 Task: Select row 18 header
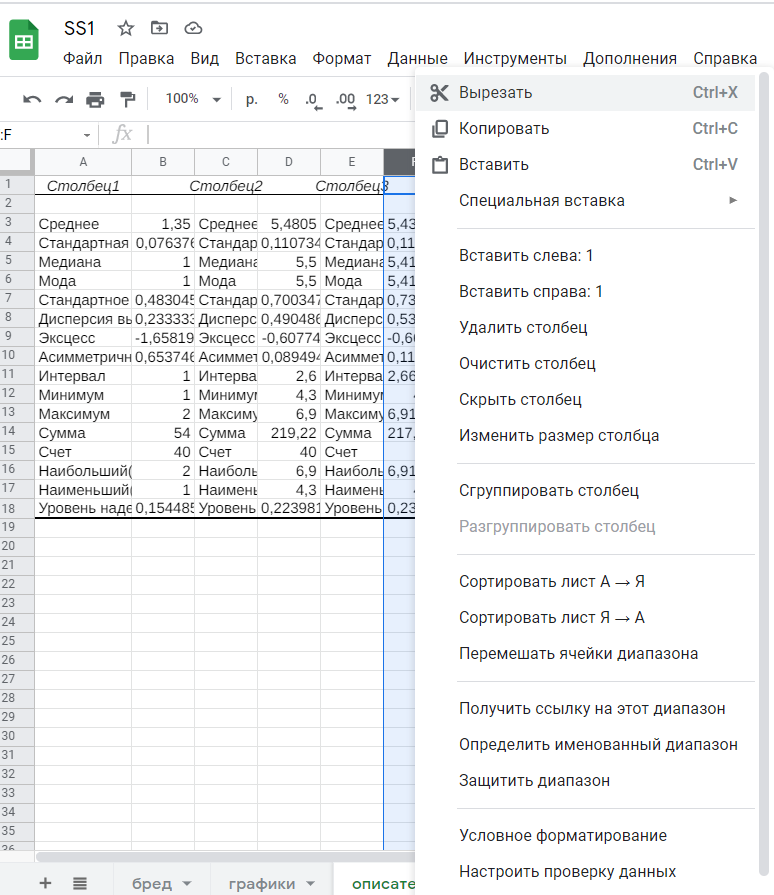17,507
